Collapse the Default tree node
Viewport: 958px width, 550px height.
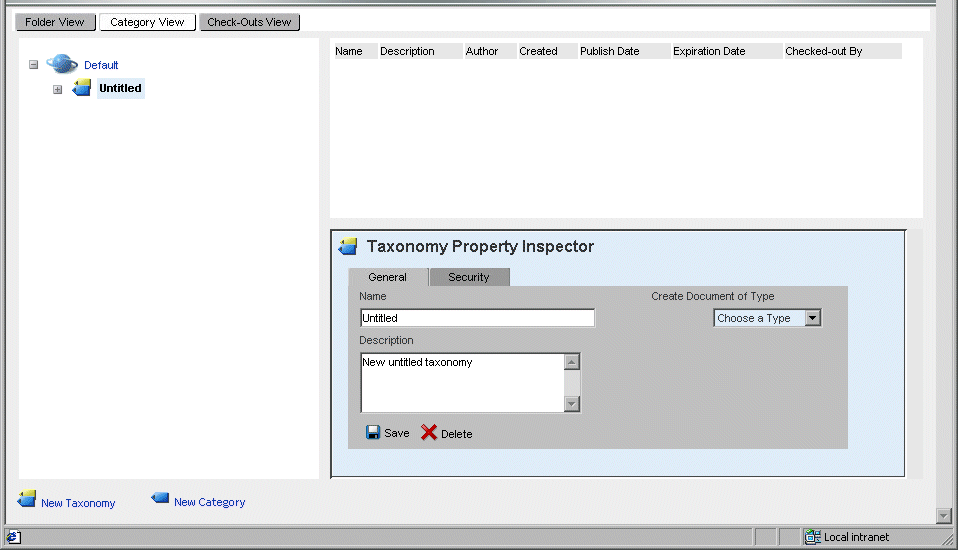tap(34, 64)
